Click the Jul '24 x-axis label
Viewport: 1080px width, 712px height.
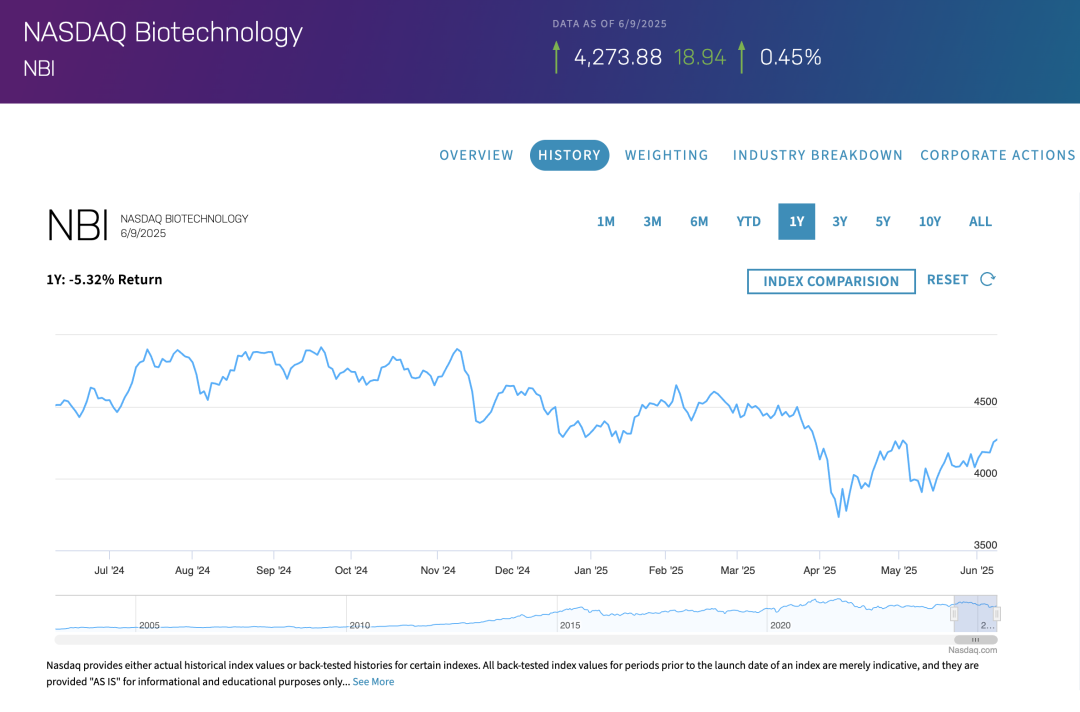pos(110,570)
